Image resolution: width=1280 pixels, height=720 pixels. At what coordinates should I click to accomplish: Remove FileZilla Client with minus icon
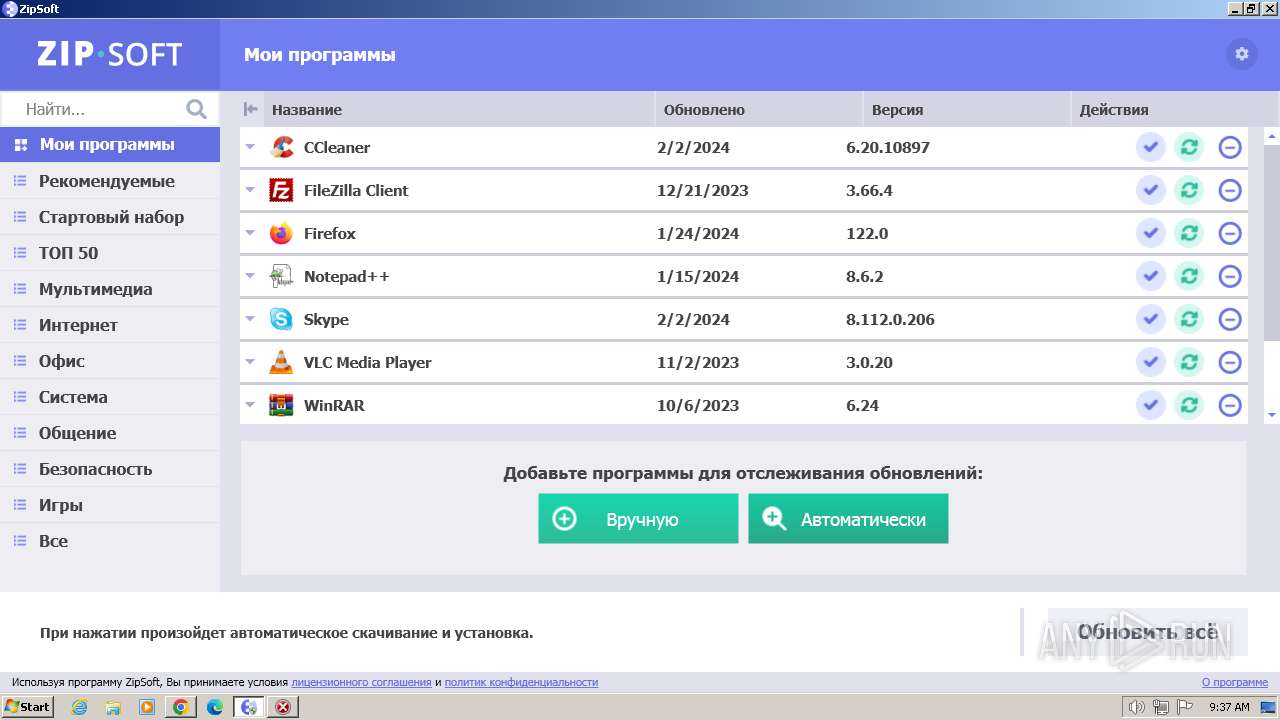[x=1230, y=190]
